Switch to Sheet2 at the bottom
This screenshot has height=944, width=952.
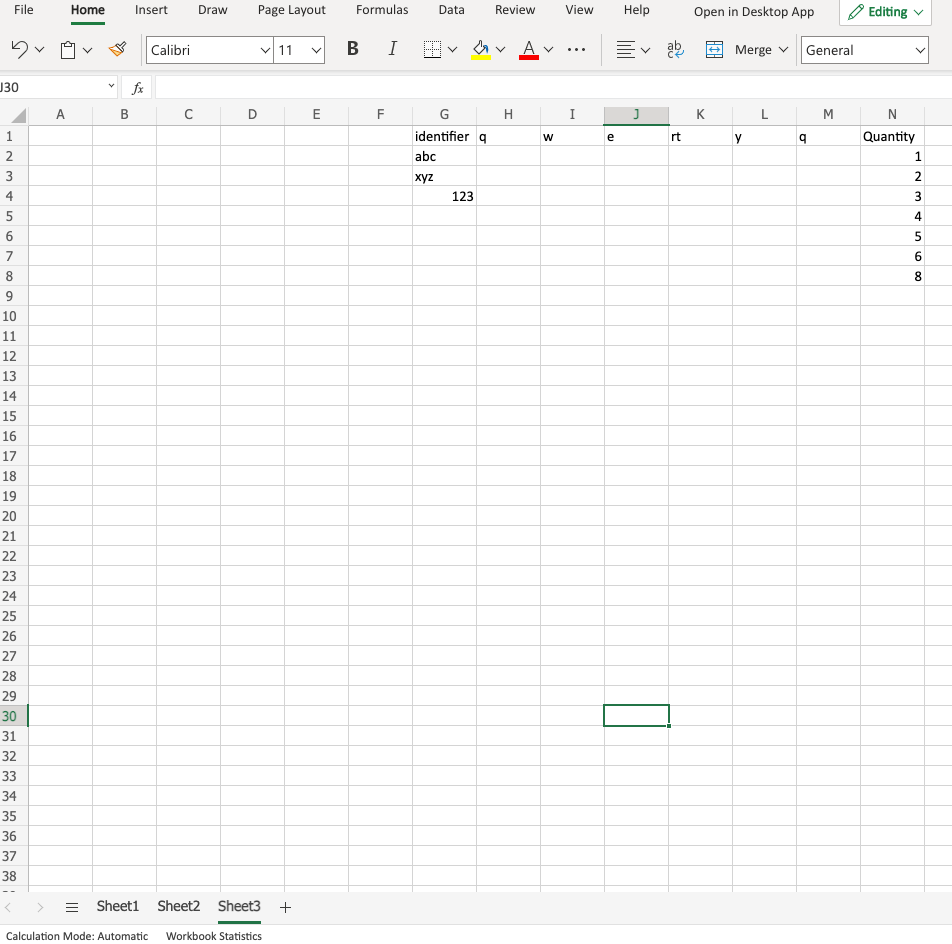(178, 906)
